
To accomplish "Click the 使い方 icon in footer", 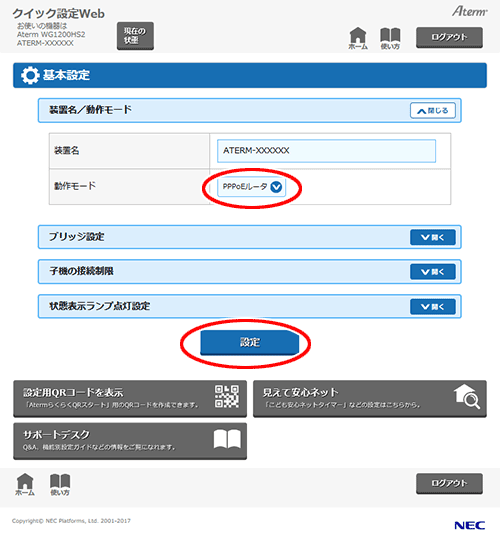I will [60, 484].
